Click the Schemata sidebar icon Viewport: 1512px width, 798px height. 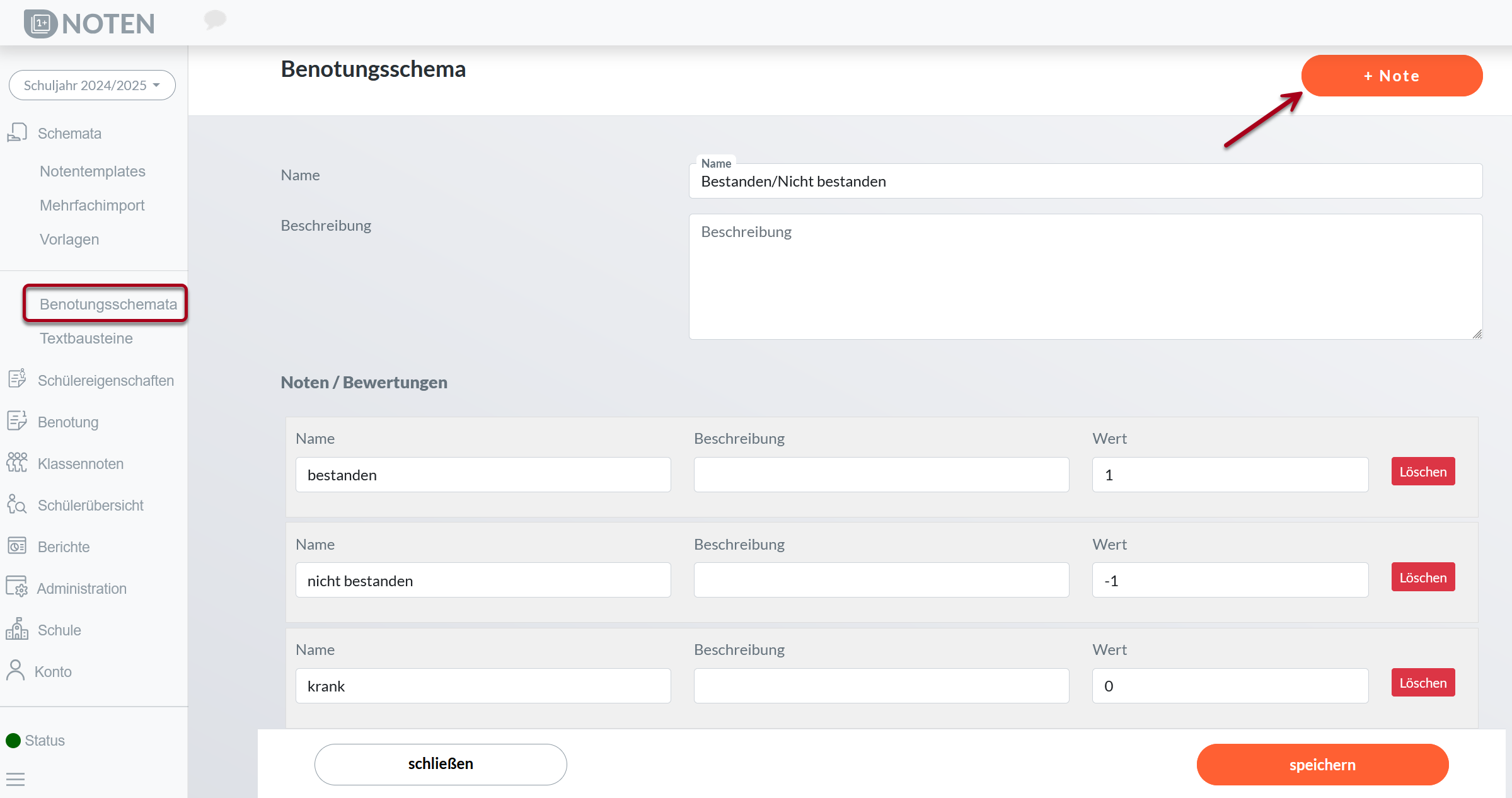pyautogui.click(x=17, y=132)
